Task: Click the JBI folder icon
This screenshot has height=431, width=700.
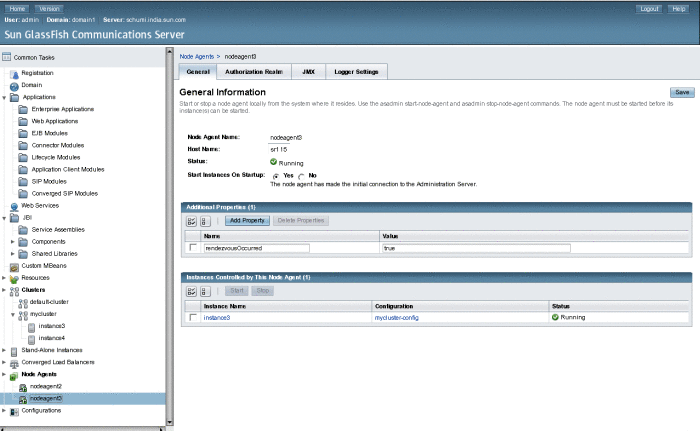Action: coord(15,218)
